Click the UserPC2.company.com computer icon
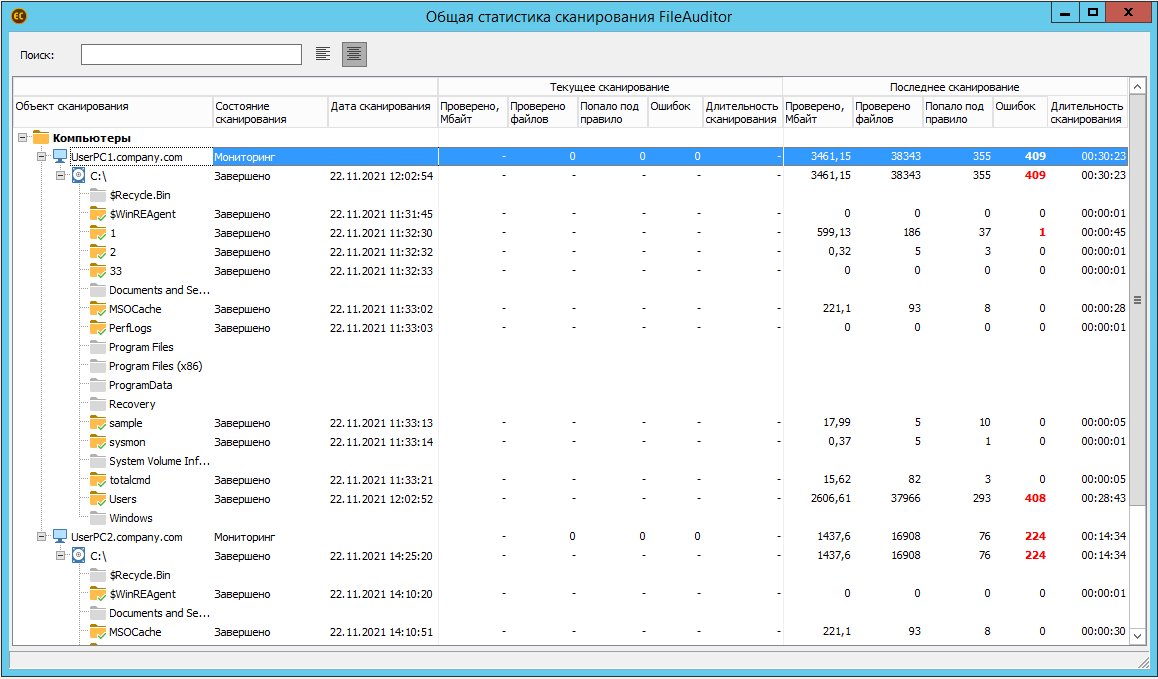Viewport: 1158px width, 679px height. click(60, 537)
